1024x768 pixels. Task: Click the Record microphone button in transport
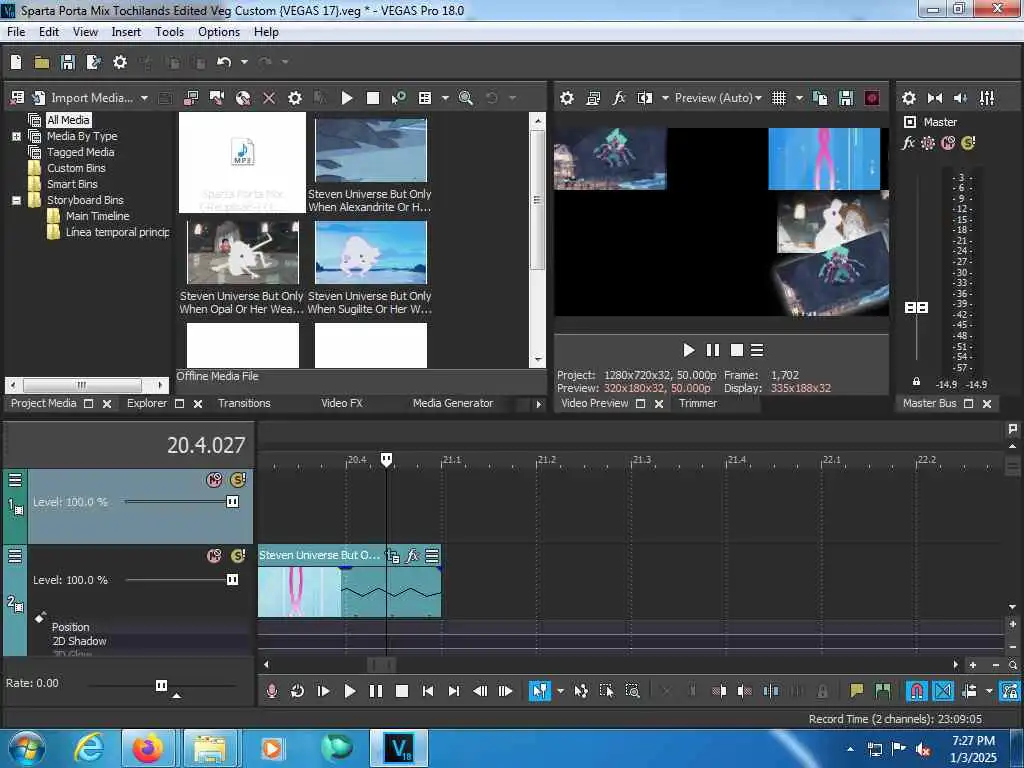click(x=272, y=691)
